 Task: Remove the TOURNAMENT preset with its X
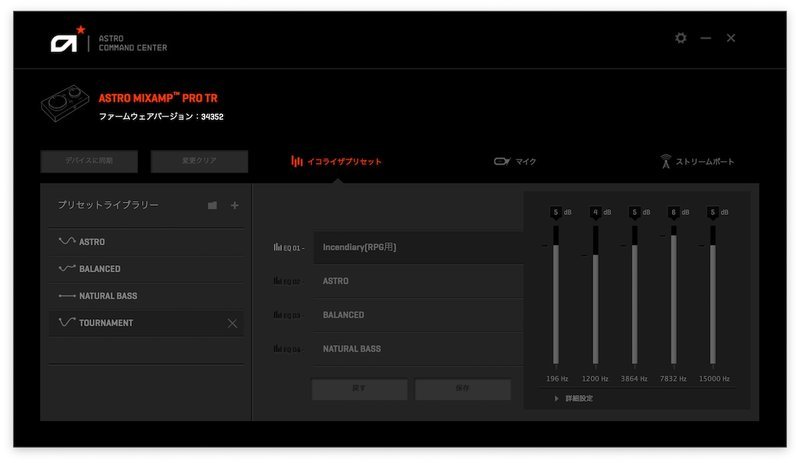[232, 323]
